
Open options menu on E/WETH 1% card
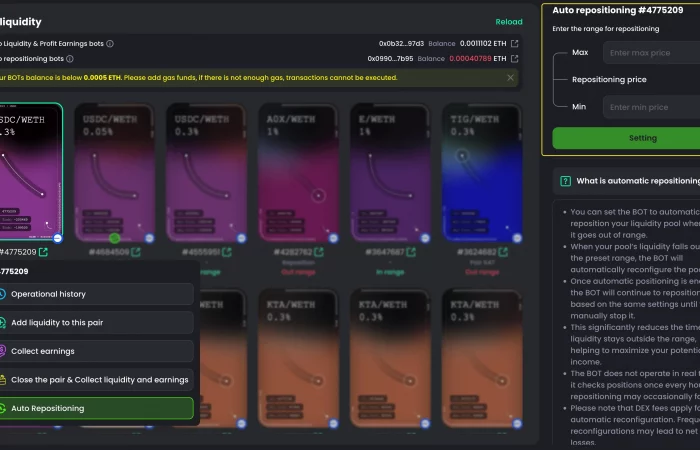[425, 238]
